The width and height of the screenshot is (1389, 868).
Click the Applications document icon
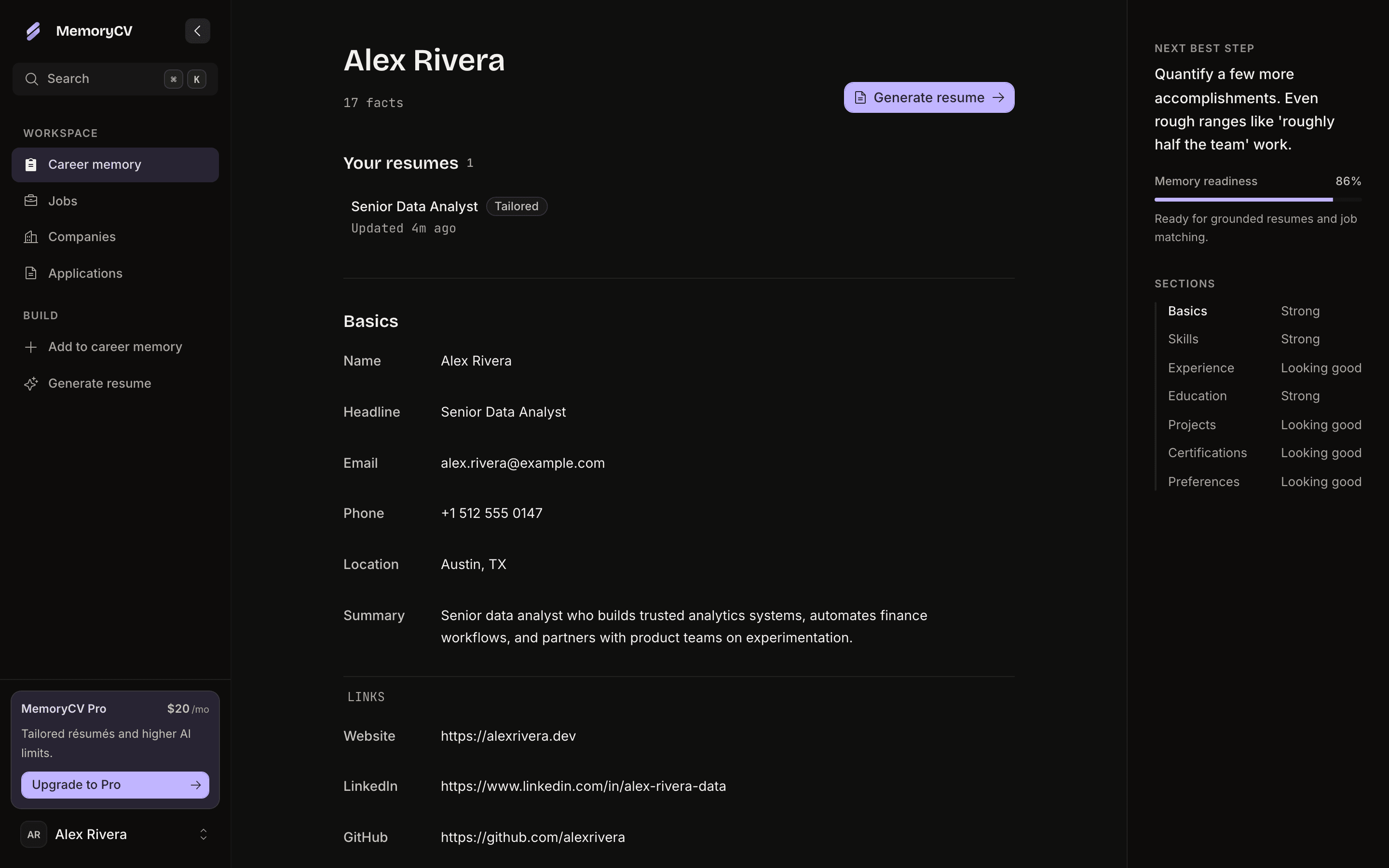pos(31,273)
